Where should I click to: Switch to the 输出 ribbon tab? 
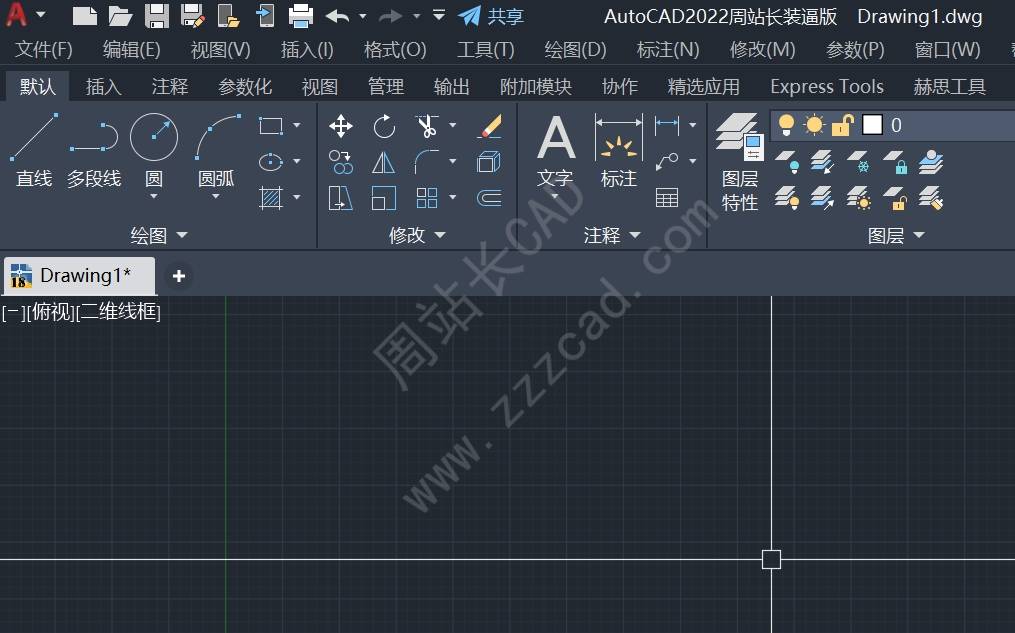[451, 87]
